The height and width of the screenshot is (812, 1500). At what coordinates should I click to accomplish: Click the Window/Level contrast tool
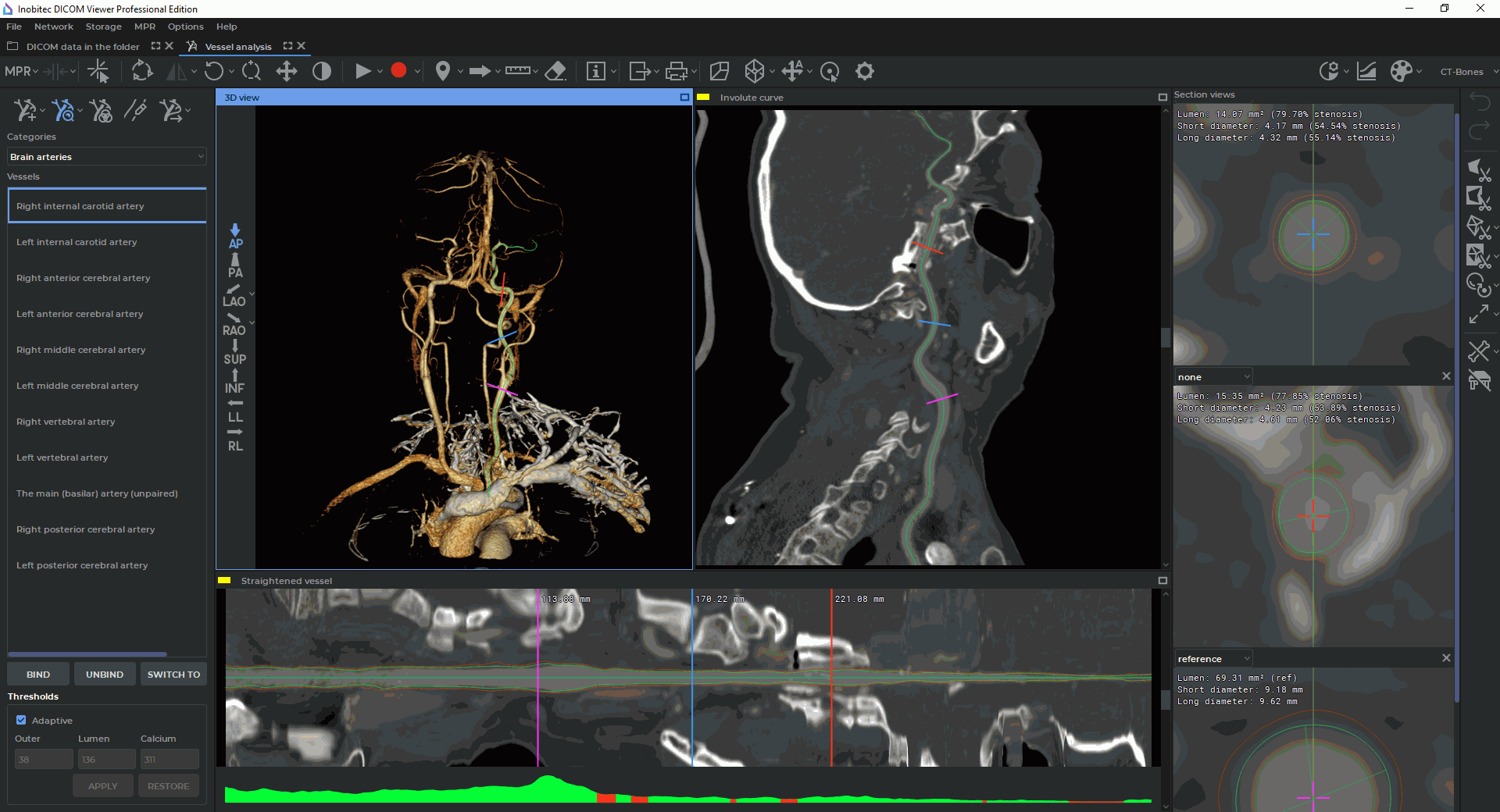tap(322, 71)
